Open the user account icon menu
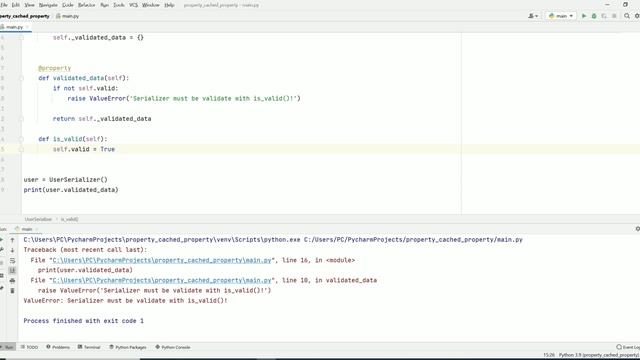This screenshot has height=360, width=640. pyautogui.click(x=533, y=16)
